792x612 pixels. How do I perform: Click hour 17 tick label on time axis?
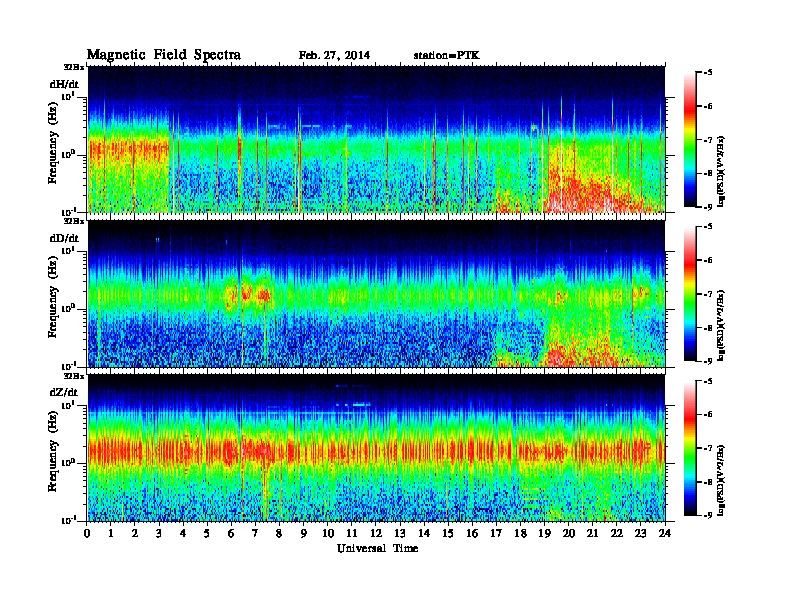[x=497, y=533]
